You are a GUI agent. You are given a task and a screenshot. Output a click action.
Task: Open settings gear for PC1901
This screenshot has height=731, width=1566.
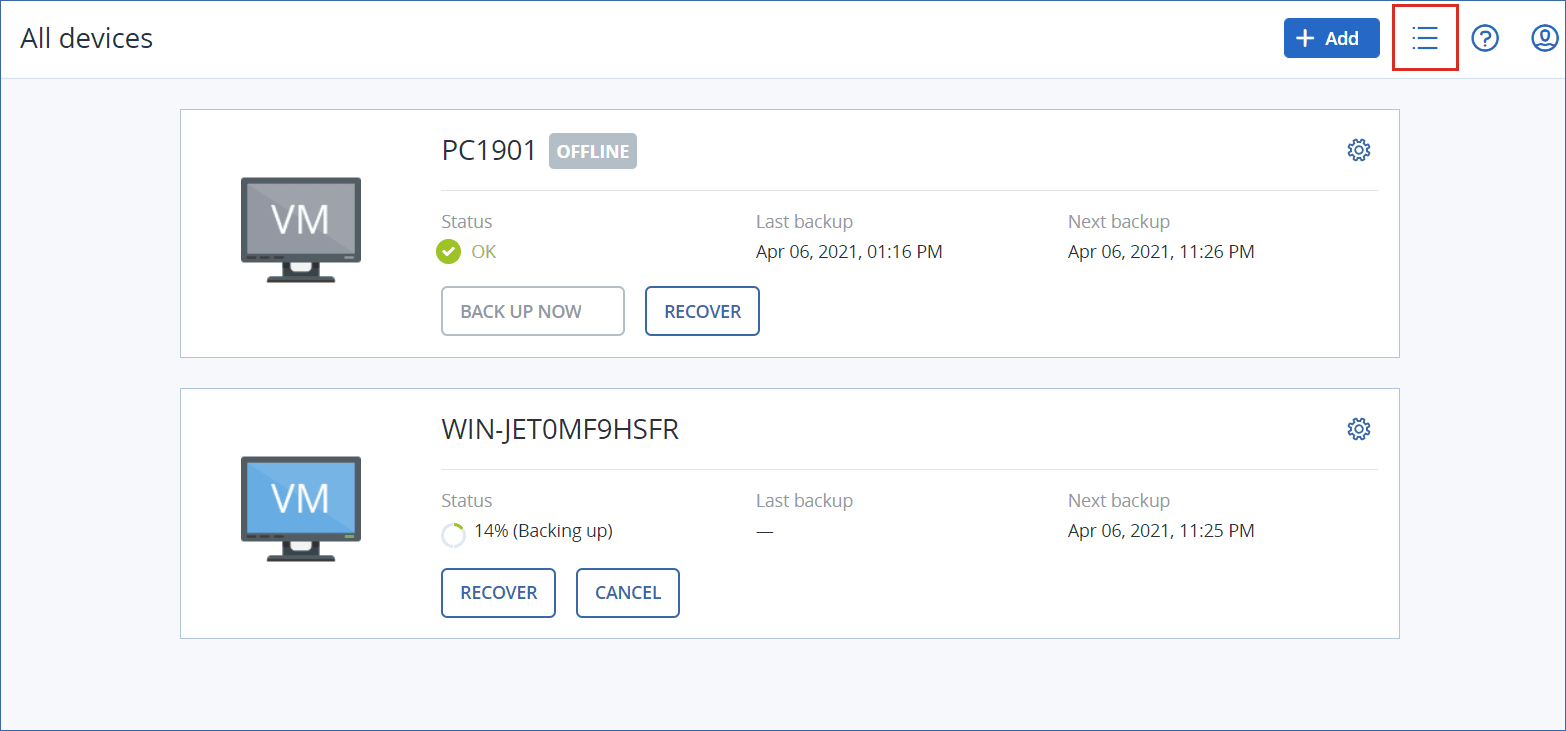pos(1358,150)
